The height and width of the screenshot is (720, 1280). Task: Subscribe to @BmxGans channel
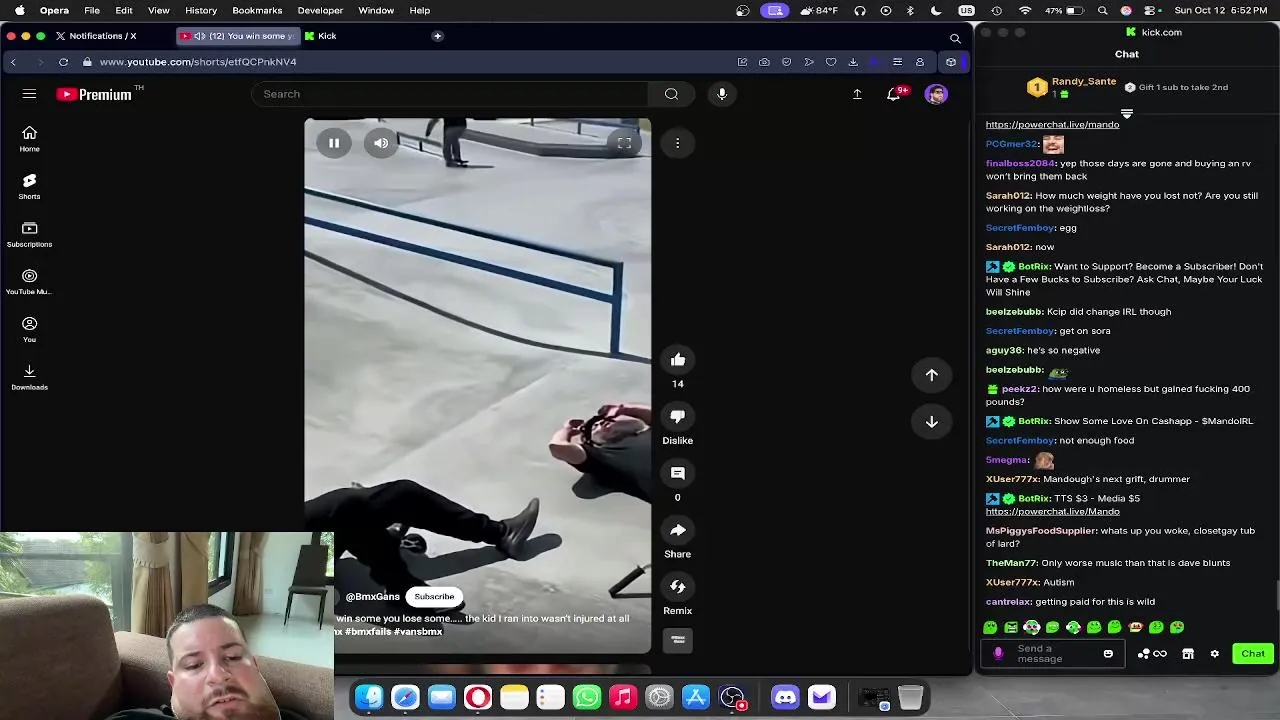coord(434,597)
